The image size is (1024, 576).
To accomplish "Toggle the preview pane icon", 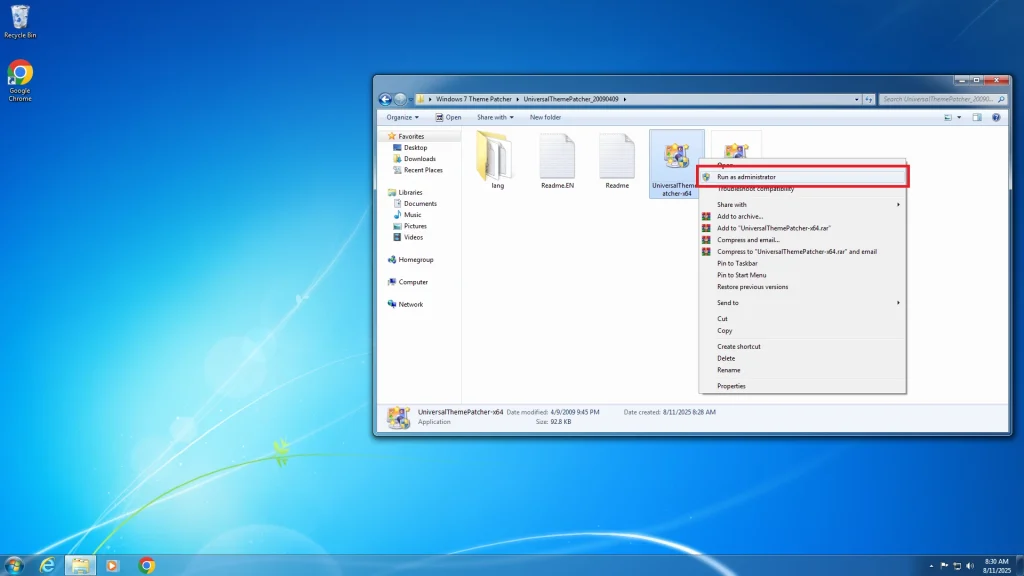I will [977, 118].
